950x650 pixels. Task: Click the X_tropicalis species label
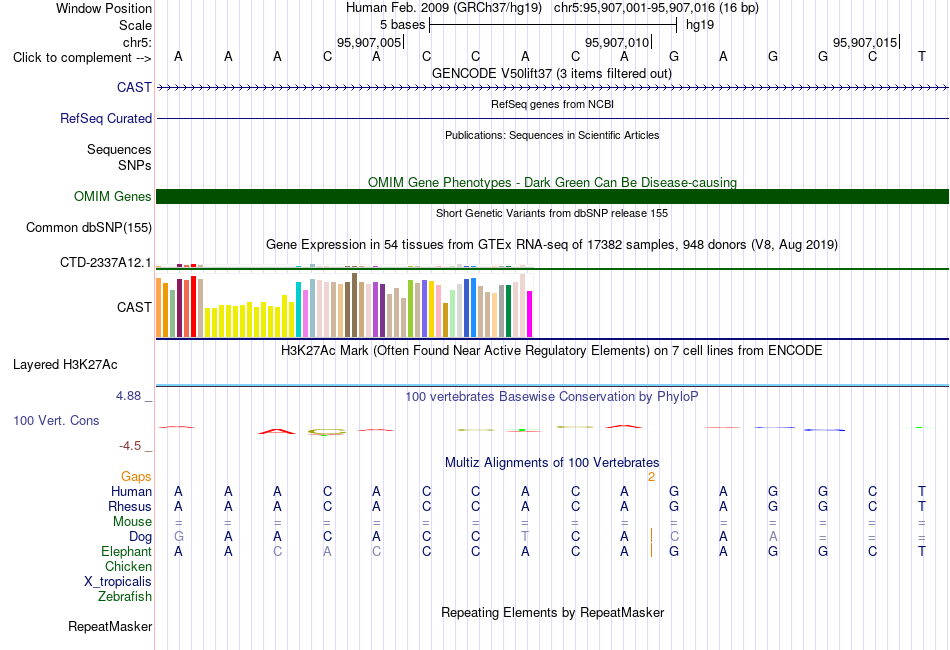click(118, 582)
